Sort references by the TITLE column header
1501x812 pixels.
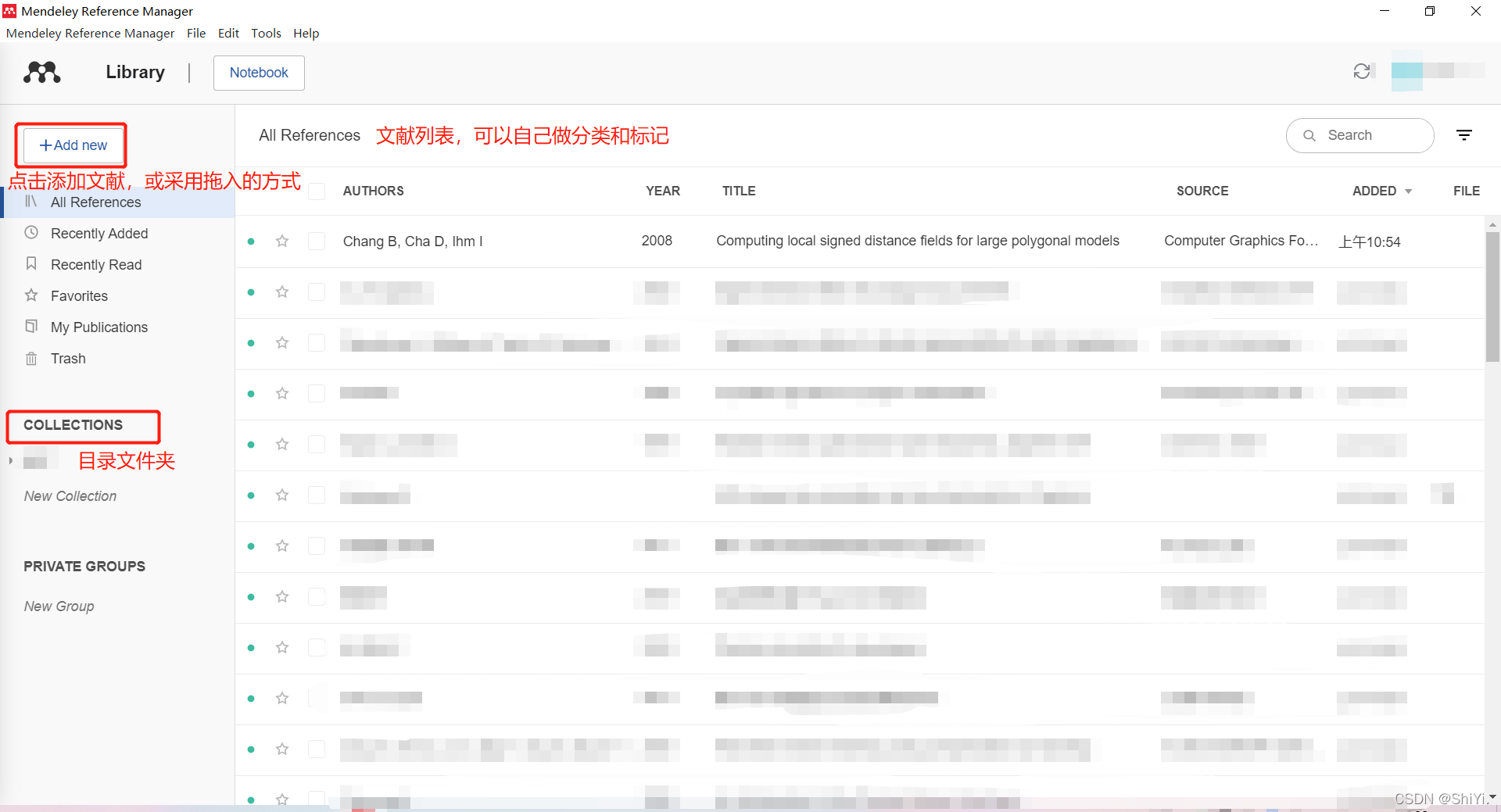click(738, 191)
